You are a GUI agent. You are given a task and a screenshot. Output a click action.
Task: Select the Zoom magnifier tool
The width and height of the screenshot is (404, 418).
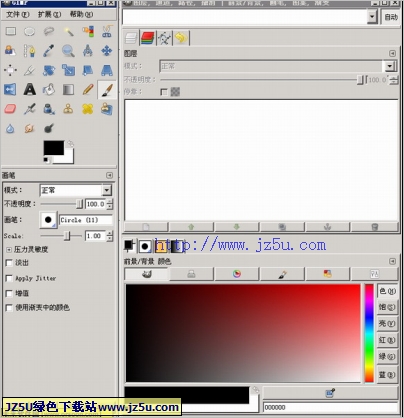click(68, 51)
